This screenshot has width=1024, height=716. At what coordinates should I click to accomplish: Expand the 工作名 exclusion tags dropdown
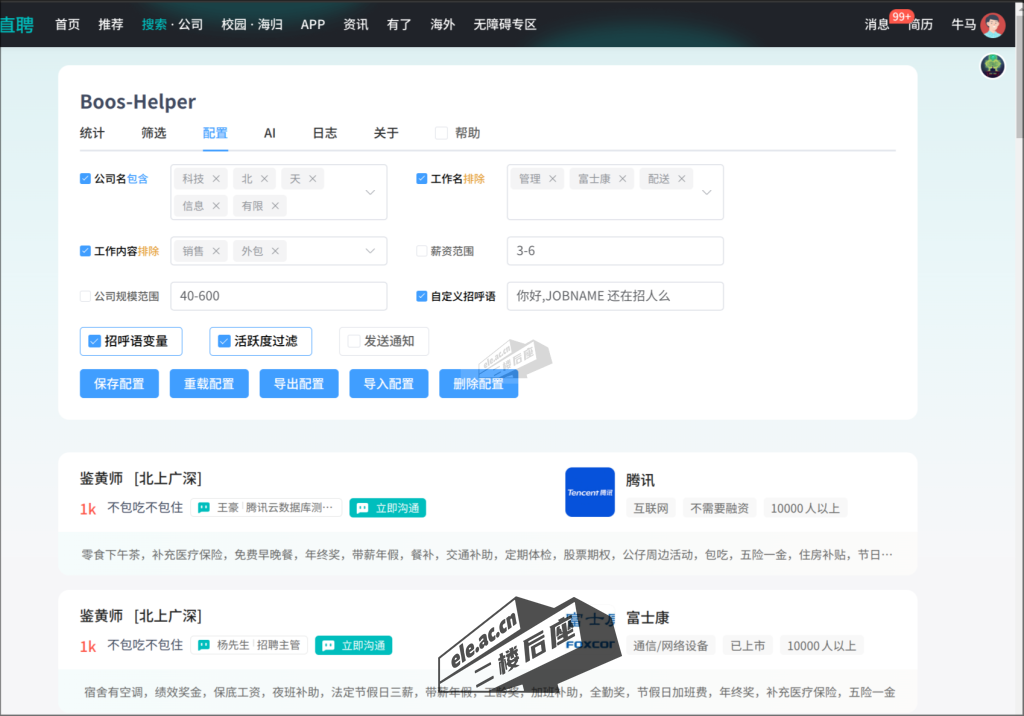pyautogui.click(x=707, y=192)
